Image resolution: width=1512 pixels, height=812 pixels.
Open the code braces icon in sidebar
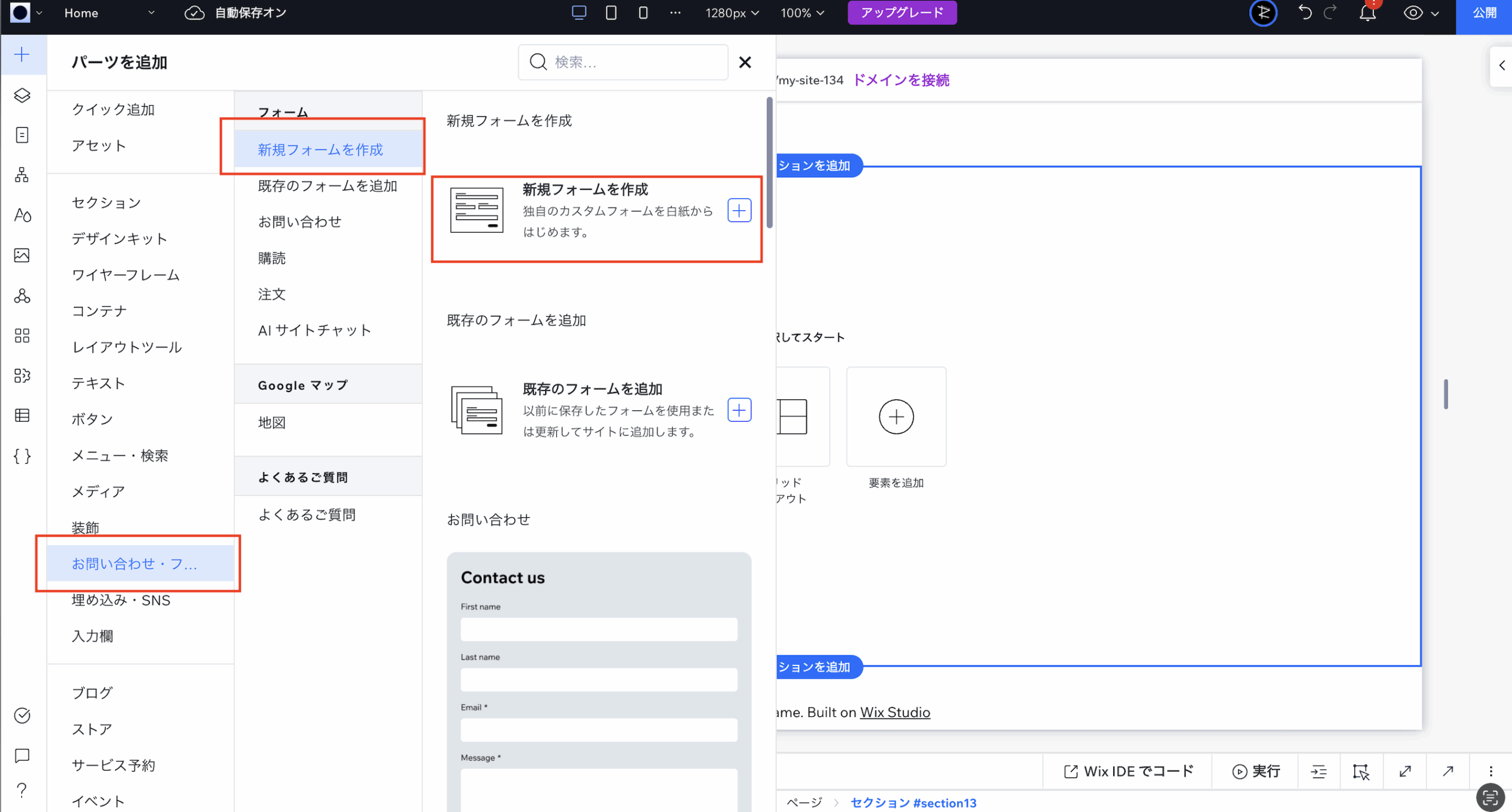[22, 456]
